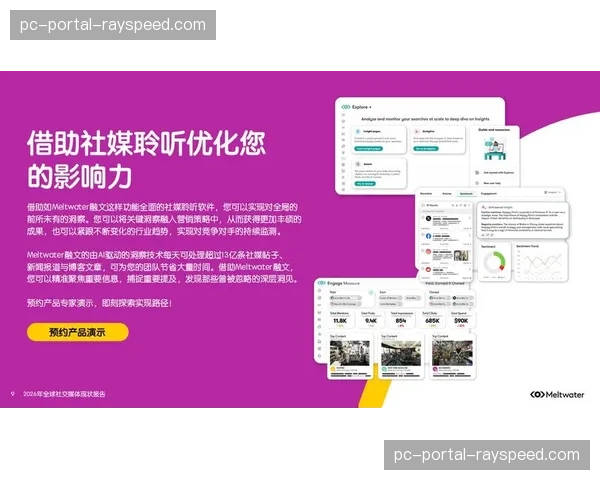Tick the All Results checkbox
The height and width of the screenshot is (480, 600).
423,205
